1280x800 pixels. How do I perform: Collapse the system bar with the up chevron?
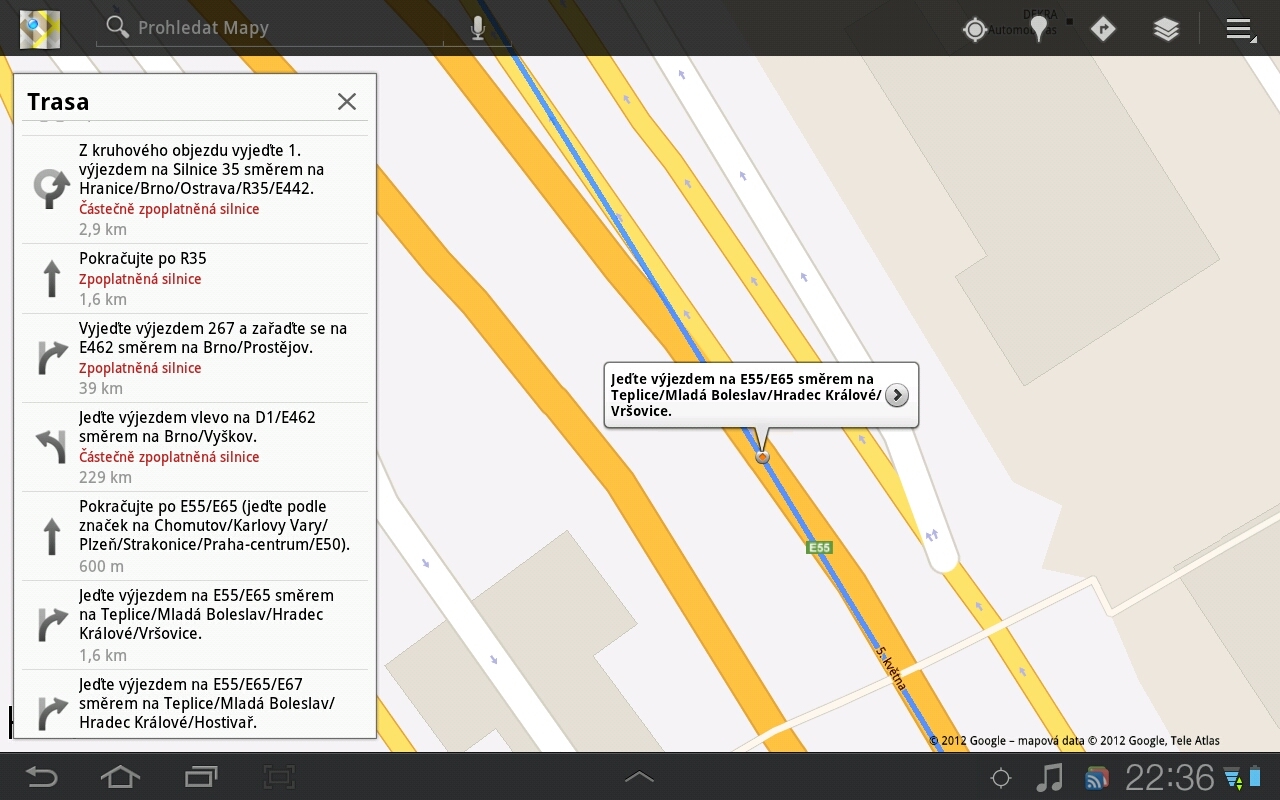(639, 776)
